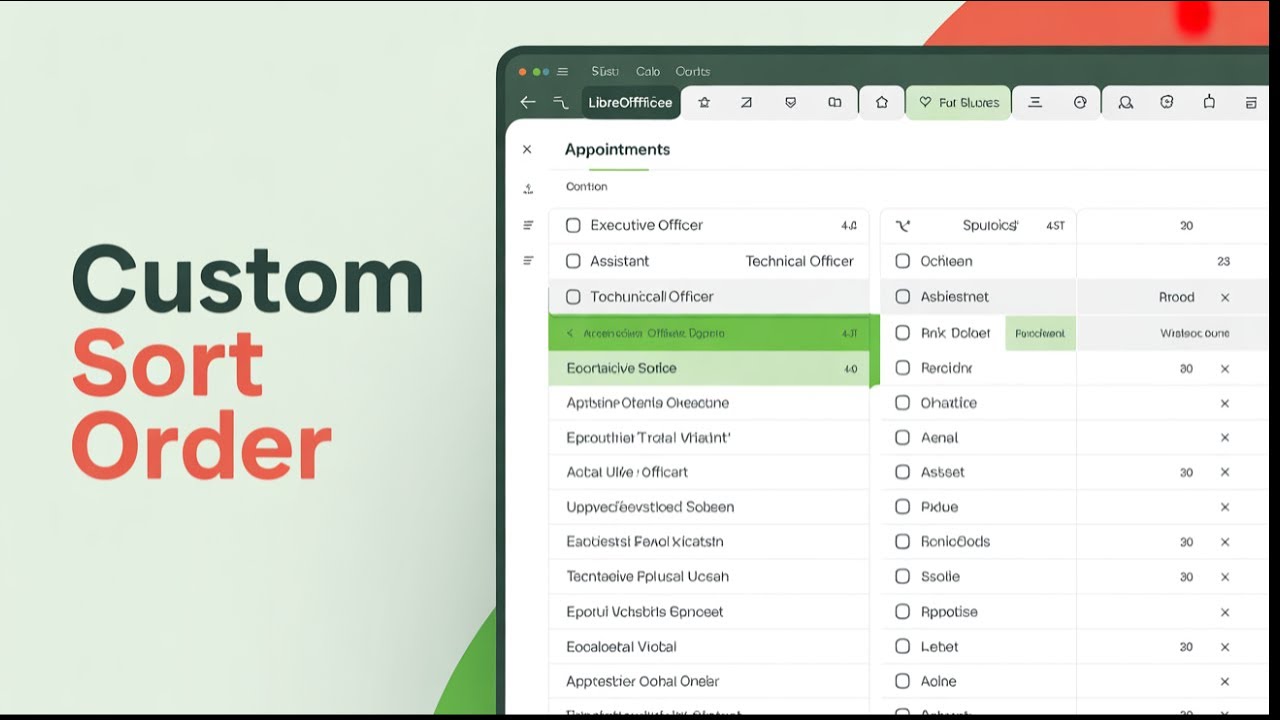This screenshot has height=720, width=1280.
Task: Remove the Asbiesmet row with its X
Action: click(1225, 297)
